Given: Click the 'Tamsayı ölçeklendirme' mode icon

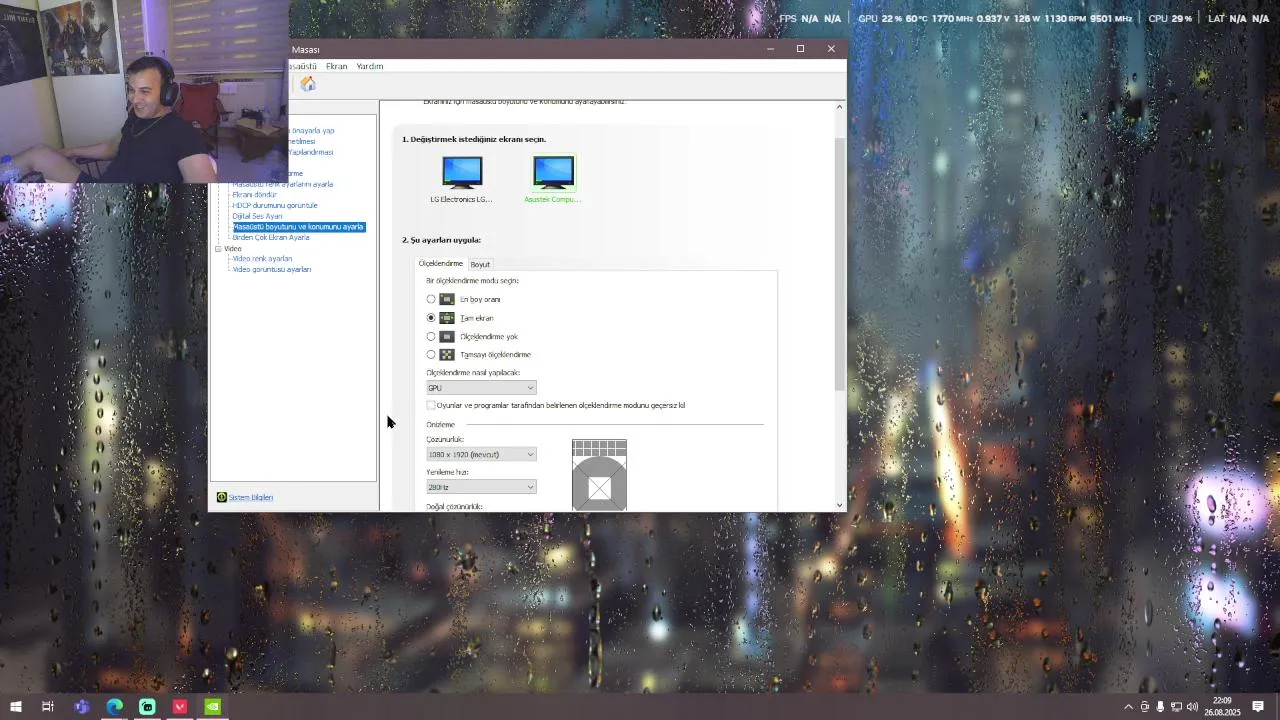Looking at the screenshot, I should coord(447,354).
